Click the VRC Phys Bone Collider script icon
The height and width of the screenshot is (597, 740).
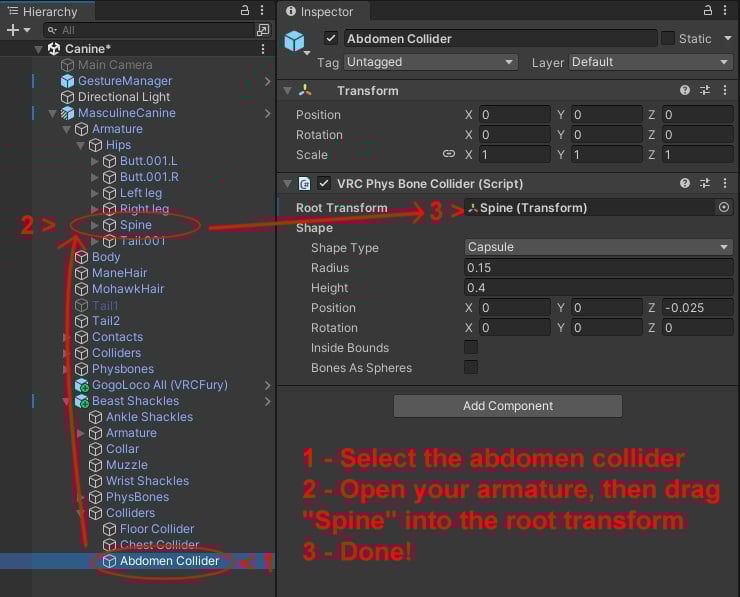[304, 184]
